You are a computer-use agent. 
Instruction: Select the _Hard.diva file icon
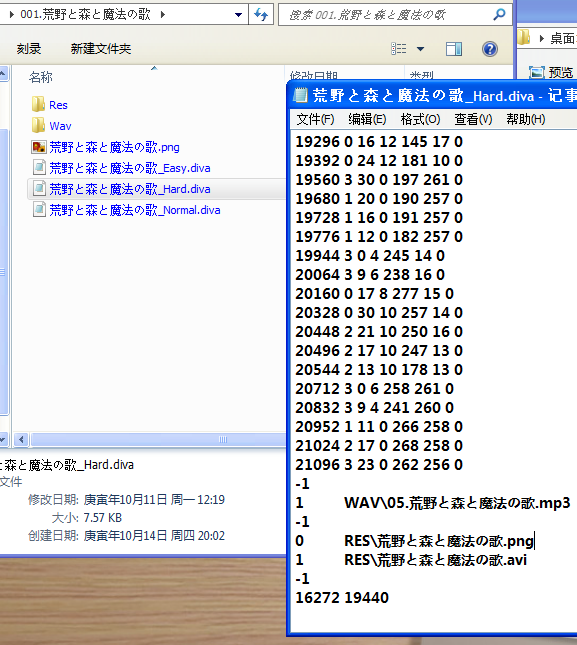tap(39, 189)
